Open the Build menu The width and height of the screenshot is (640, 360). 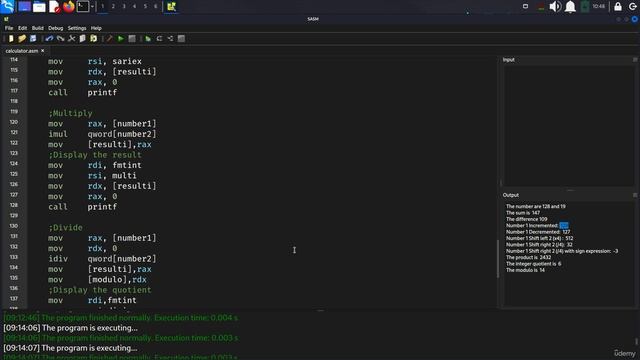(x=38, y=28)
